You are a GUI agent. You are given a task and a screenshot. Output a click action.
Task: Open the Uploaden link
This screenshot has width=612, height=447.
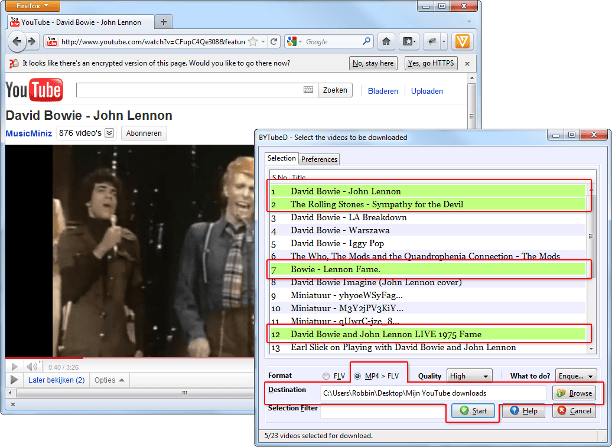[x=427, y=91]
